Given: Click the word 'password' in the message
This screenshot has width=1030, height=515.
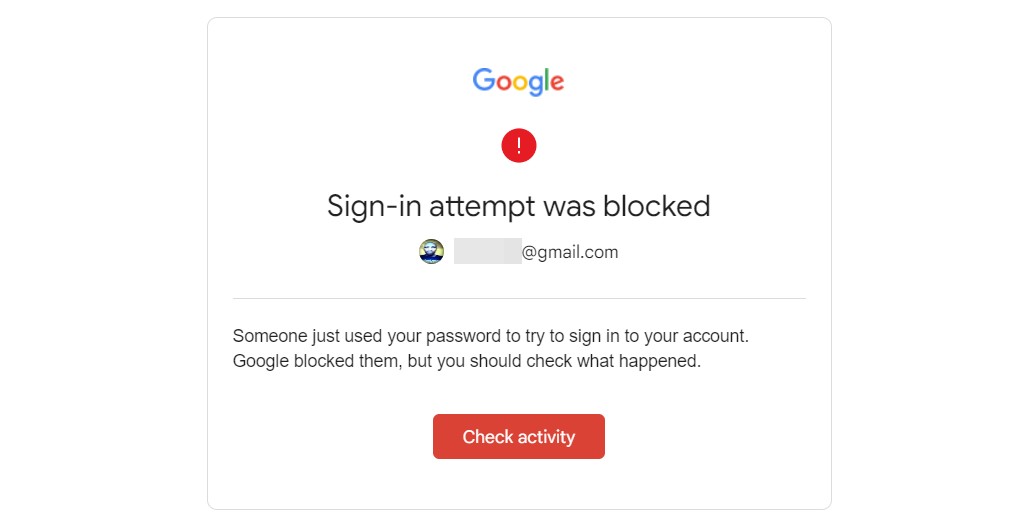Looking at the screenshot, I should click(x=463, y=337).
